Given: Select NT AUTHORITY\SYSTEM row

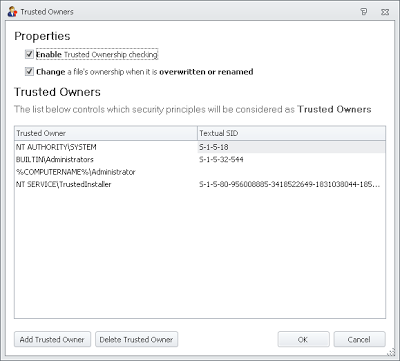Looking at the screenshot, I should (x=200, y=147).
